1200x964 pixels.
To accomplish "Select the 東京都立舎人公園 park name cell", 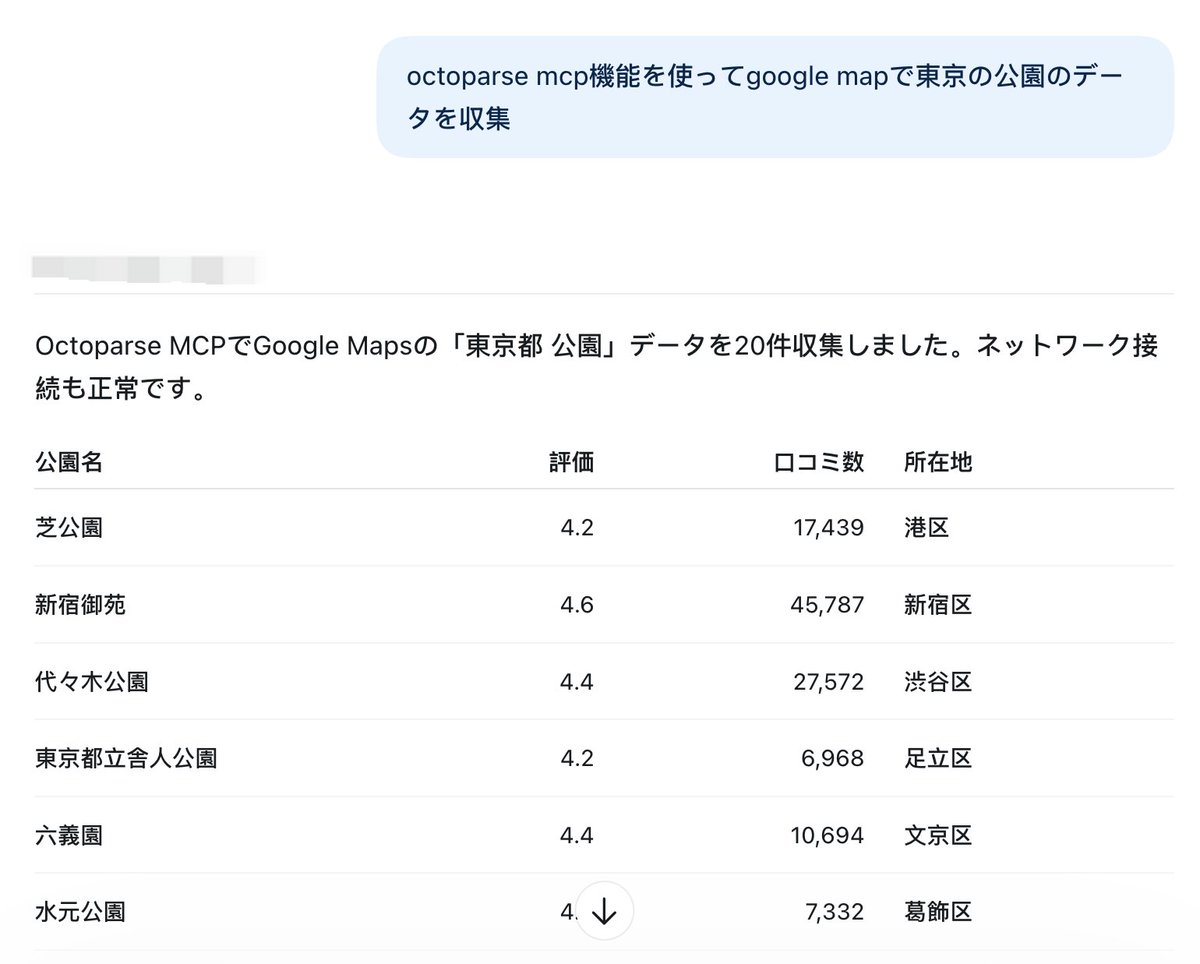I will (x=126, y=758).
